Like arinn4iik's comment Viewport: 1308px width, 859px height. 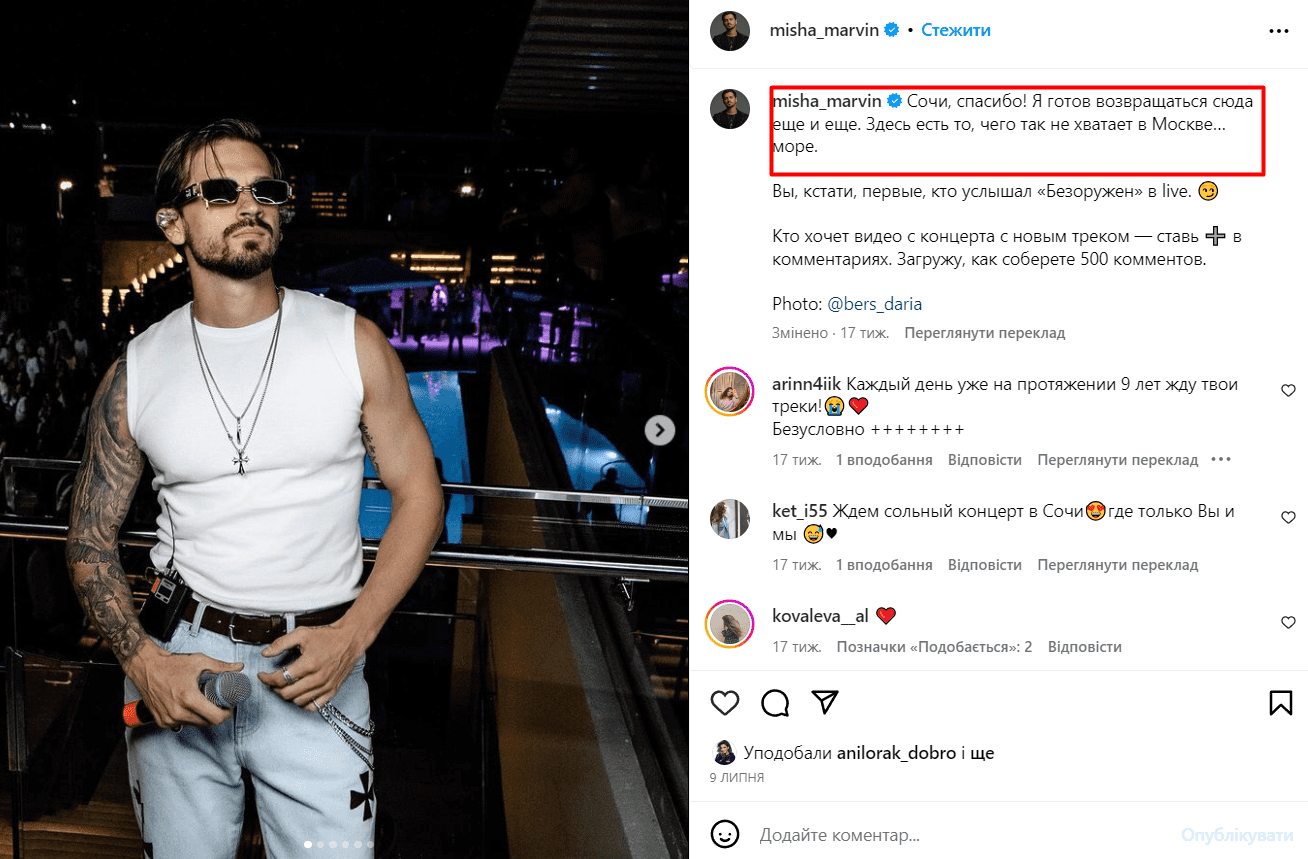click(x=1288, y=391)
